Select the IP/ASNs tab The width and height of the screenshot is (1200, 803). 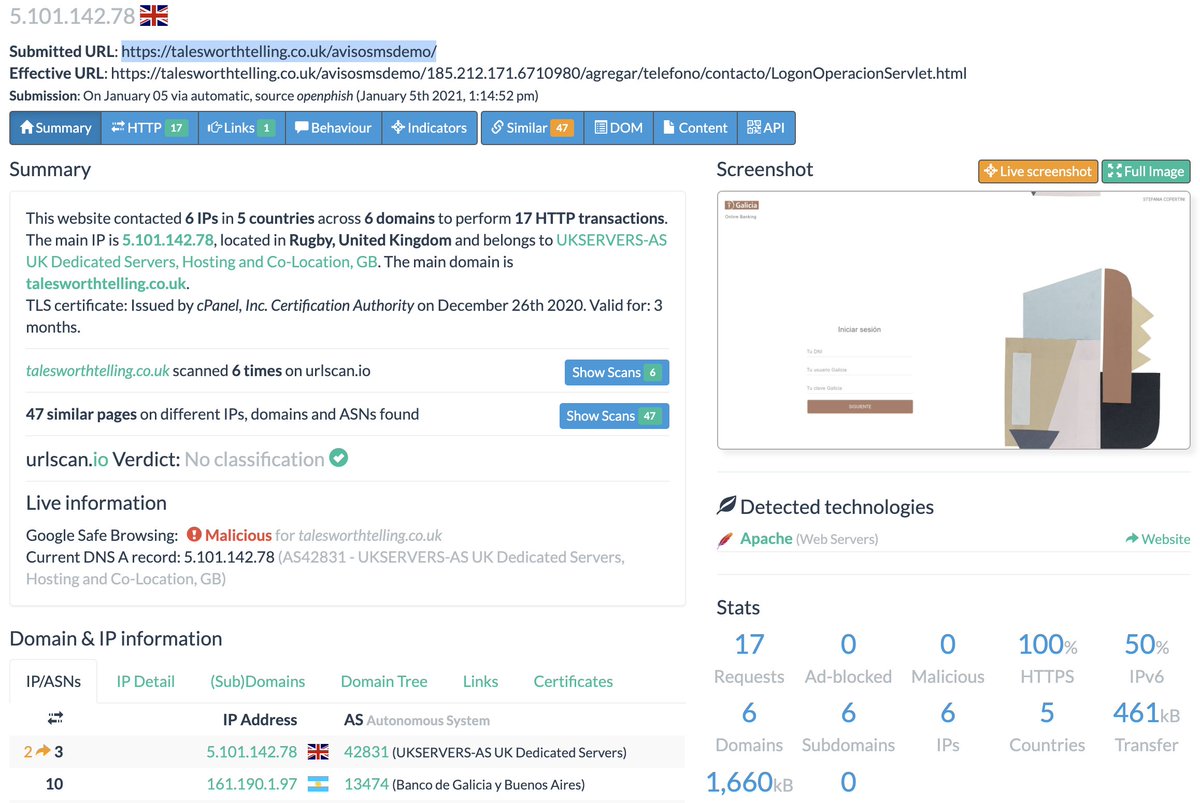(53, 681)
